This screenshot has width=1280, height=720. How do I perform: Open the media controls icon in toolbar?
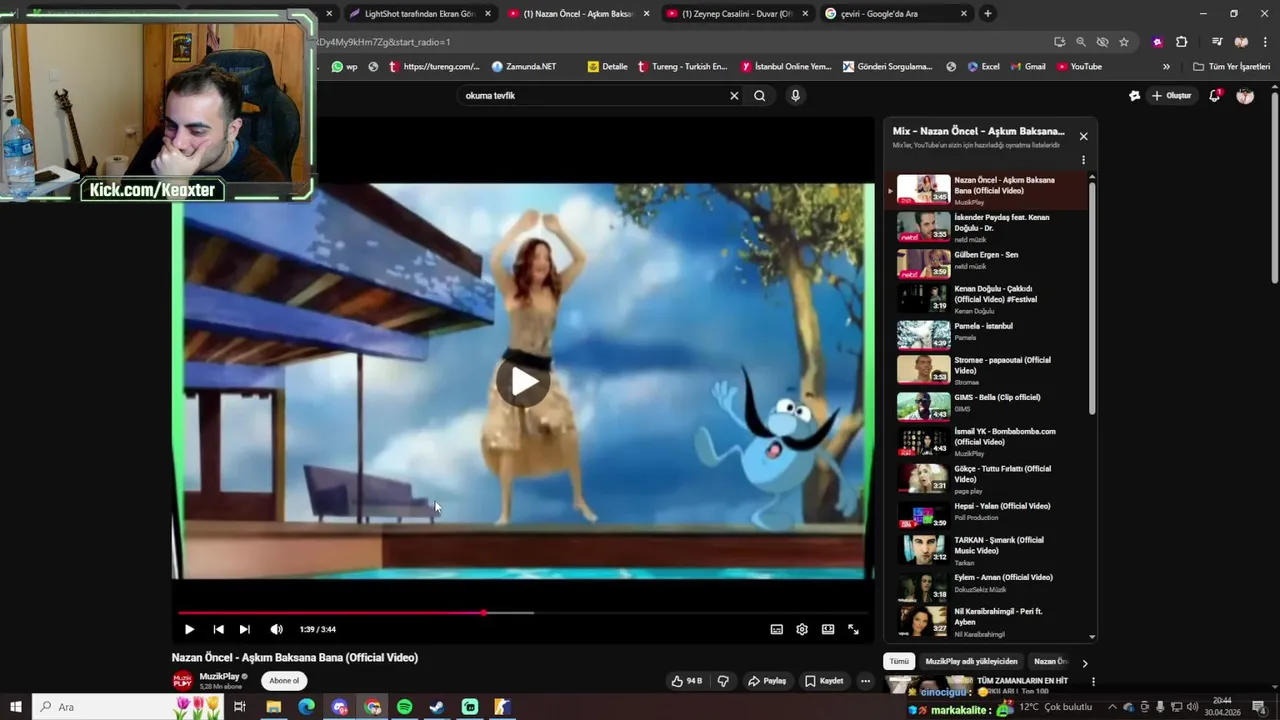[x=1217, y=42]
